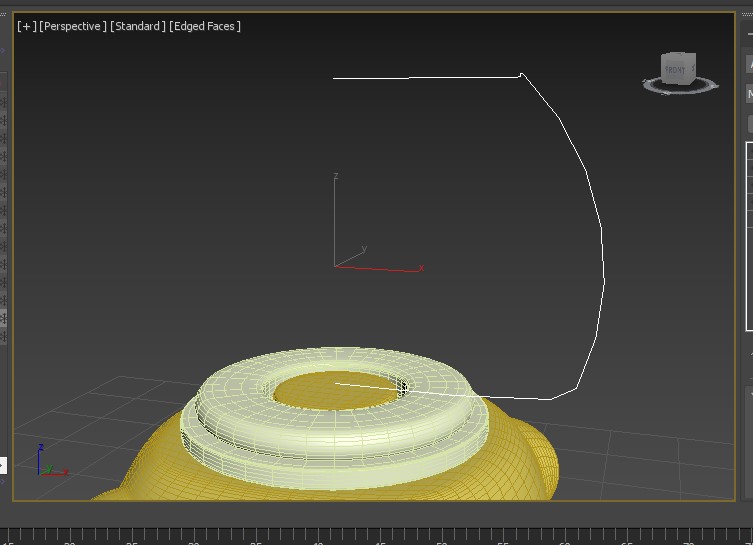Click the top face of the ViewCube

[x=678, y=57]
